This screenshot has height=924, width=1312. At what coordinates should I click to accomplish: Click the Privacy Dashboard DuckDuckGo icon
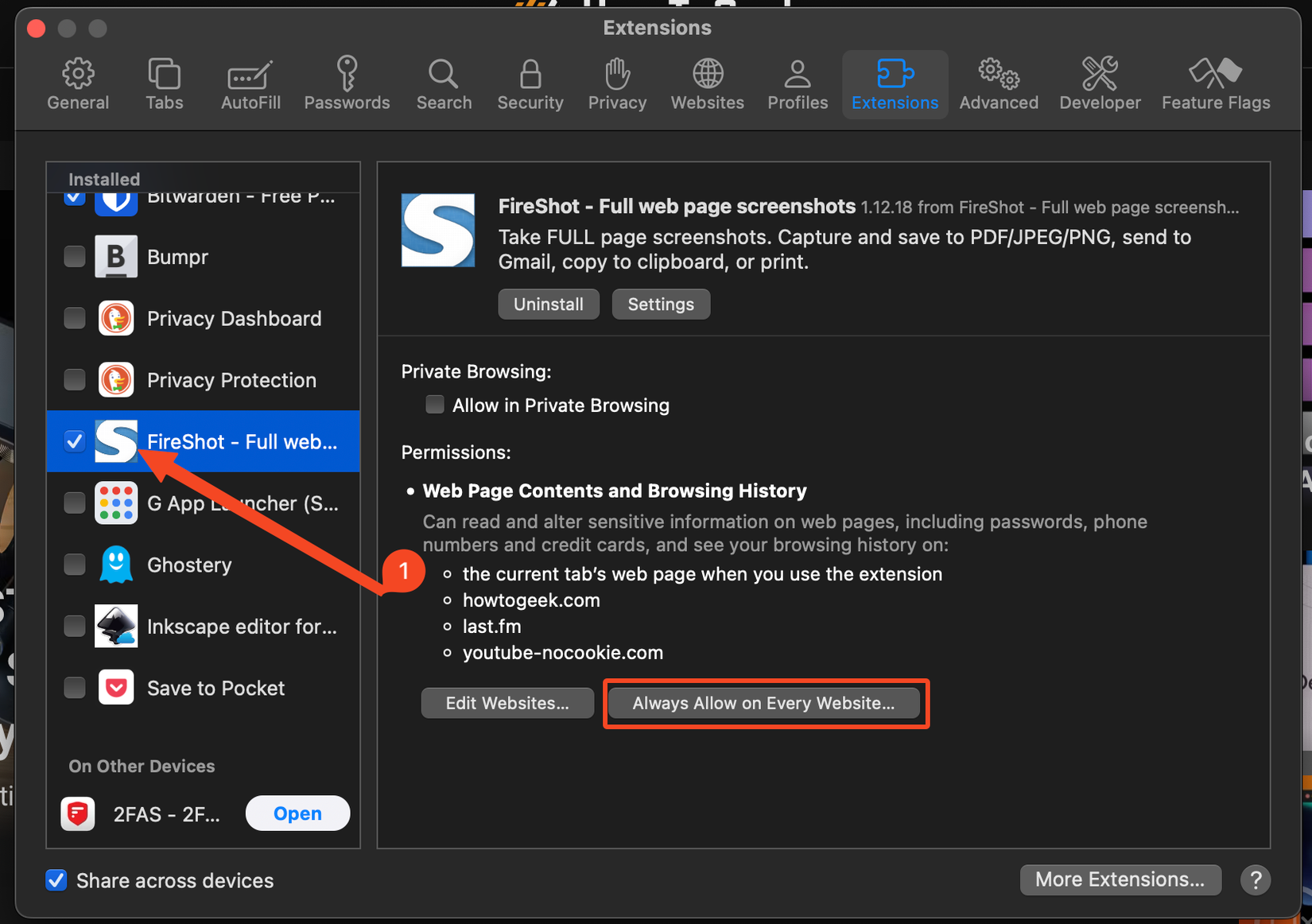tap(116, 318)
